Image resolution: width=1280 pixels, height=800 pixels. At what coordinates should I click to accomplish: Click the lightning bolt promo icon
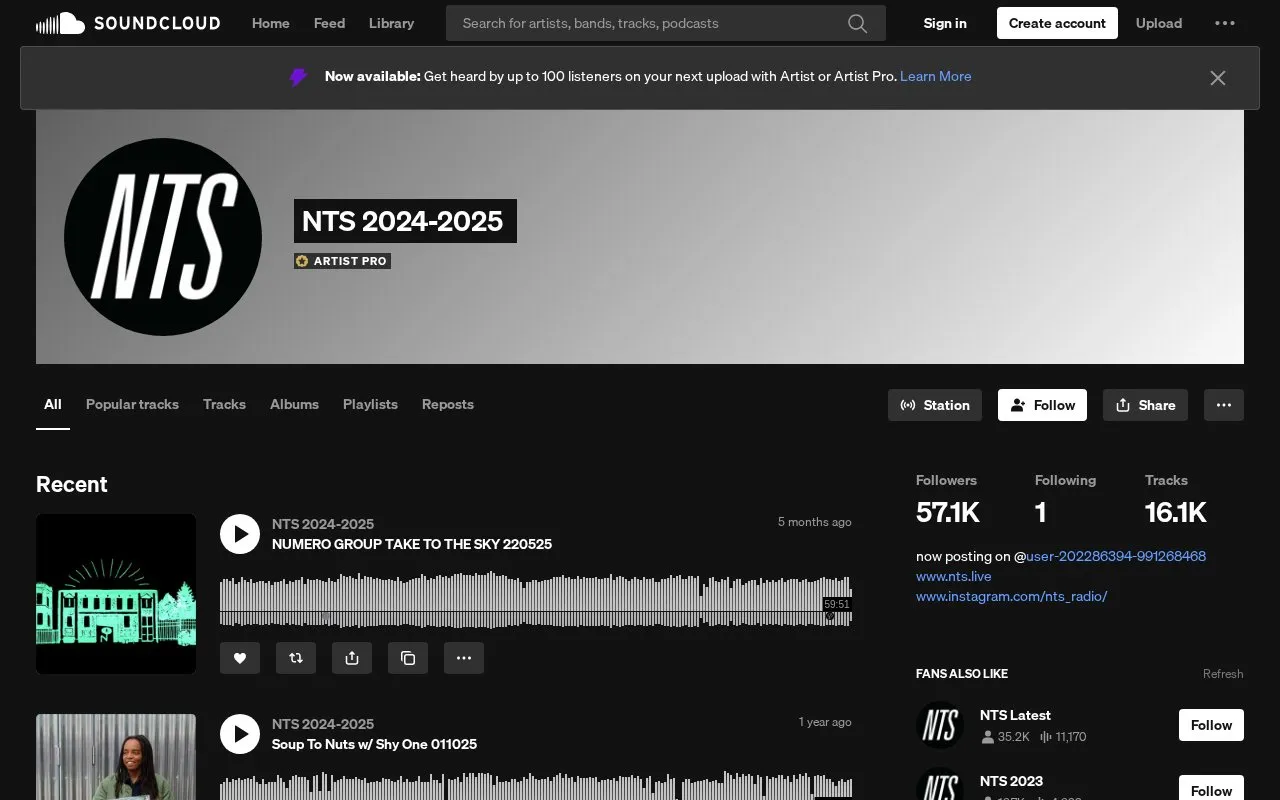(x=298, y=77)
